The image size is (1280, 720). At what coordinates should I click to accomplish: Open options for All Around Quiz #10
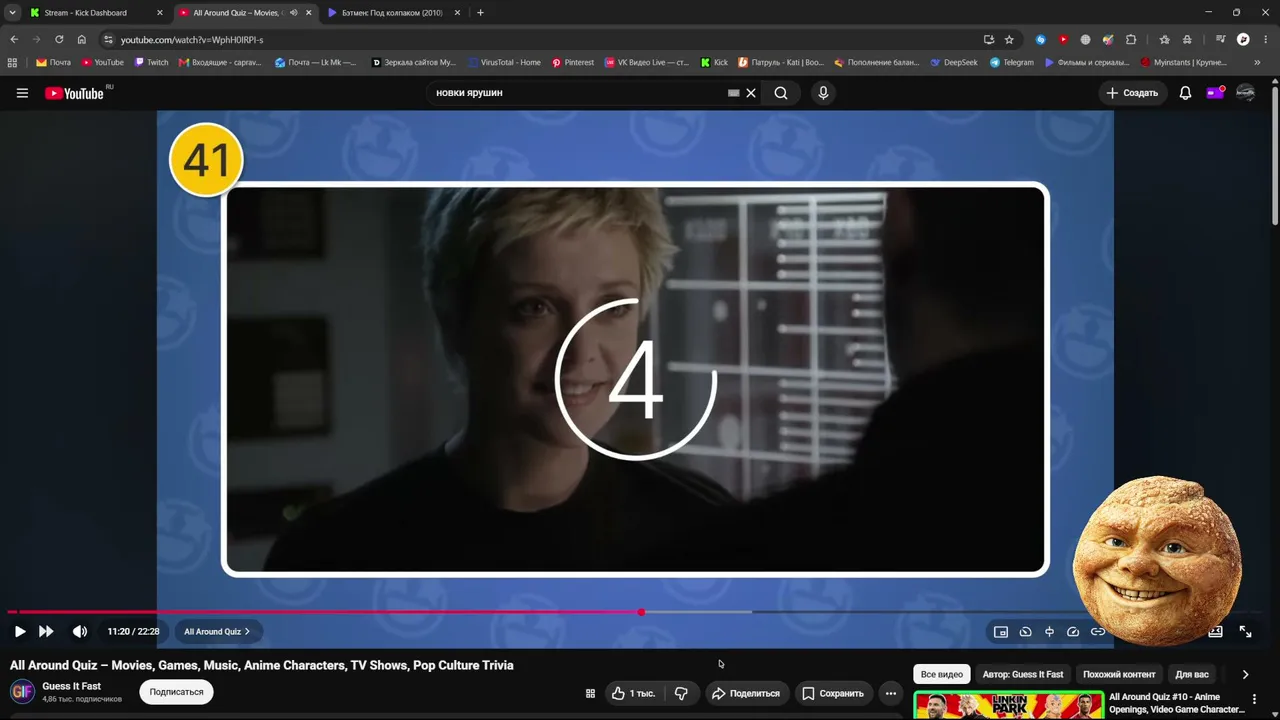coord(1254,700)
